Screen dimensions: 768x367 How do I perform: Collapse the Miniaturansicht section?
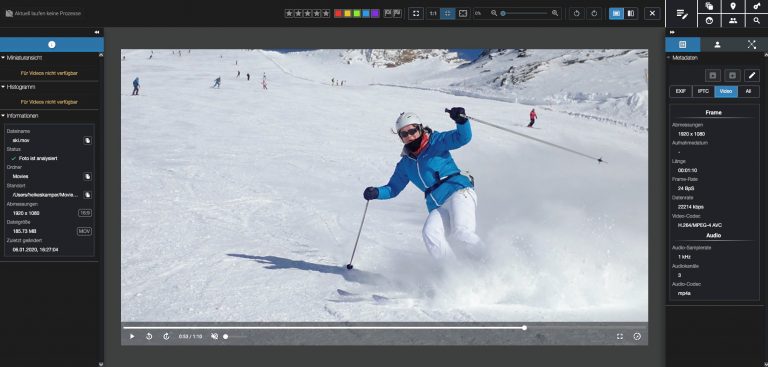point(3,58)
